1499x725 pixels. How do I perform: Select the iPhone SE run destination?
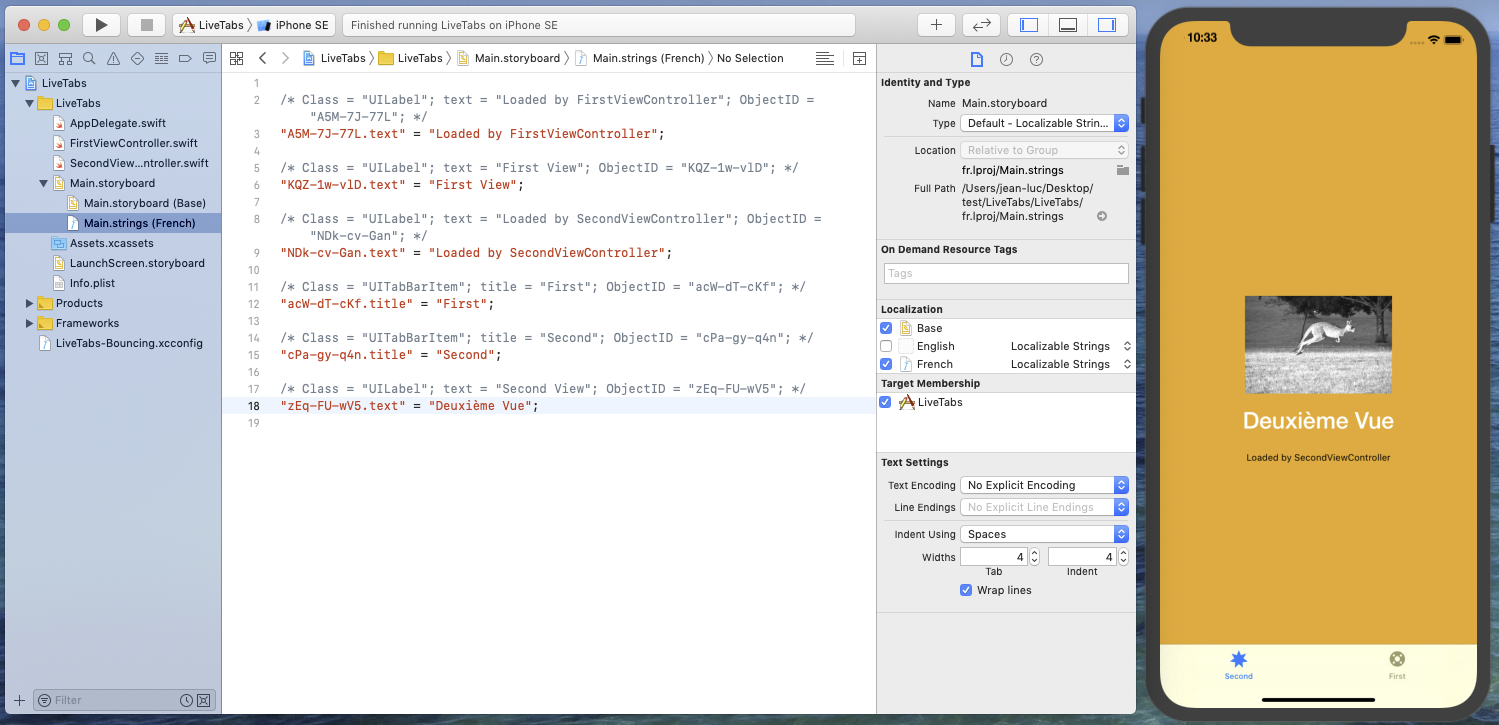point(293,25)
